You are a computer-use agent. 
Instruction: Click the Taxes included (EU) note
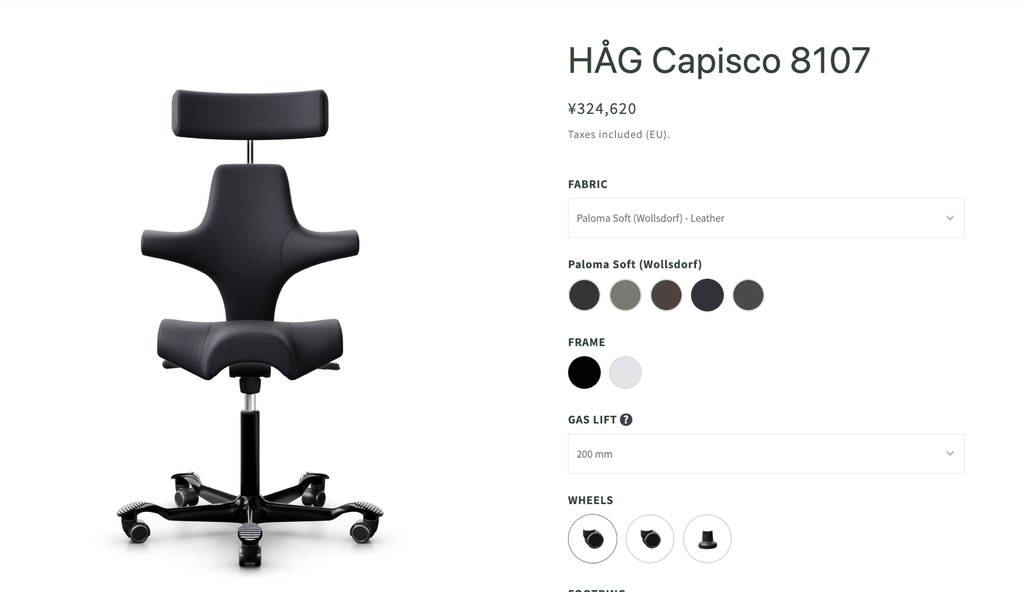(619, 135)
